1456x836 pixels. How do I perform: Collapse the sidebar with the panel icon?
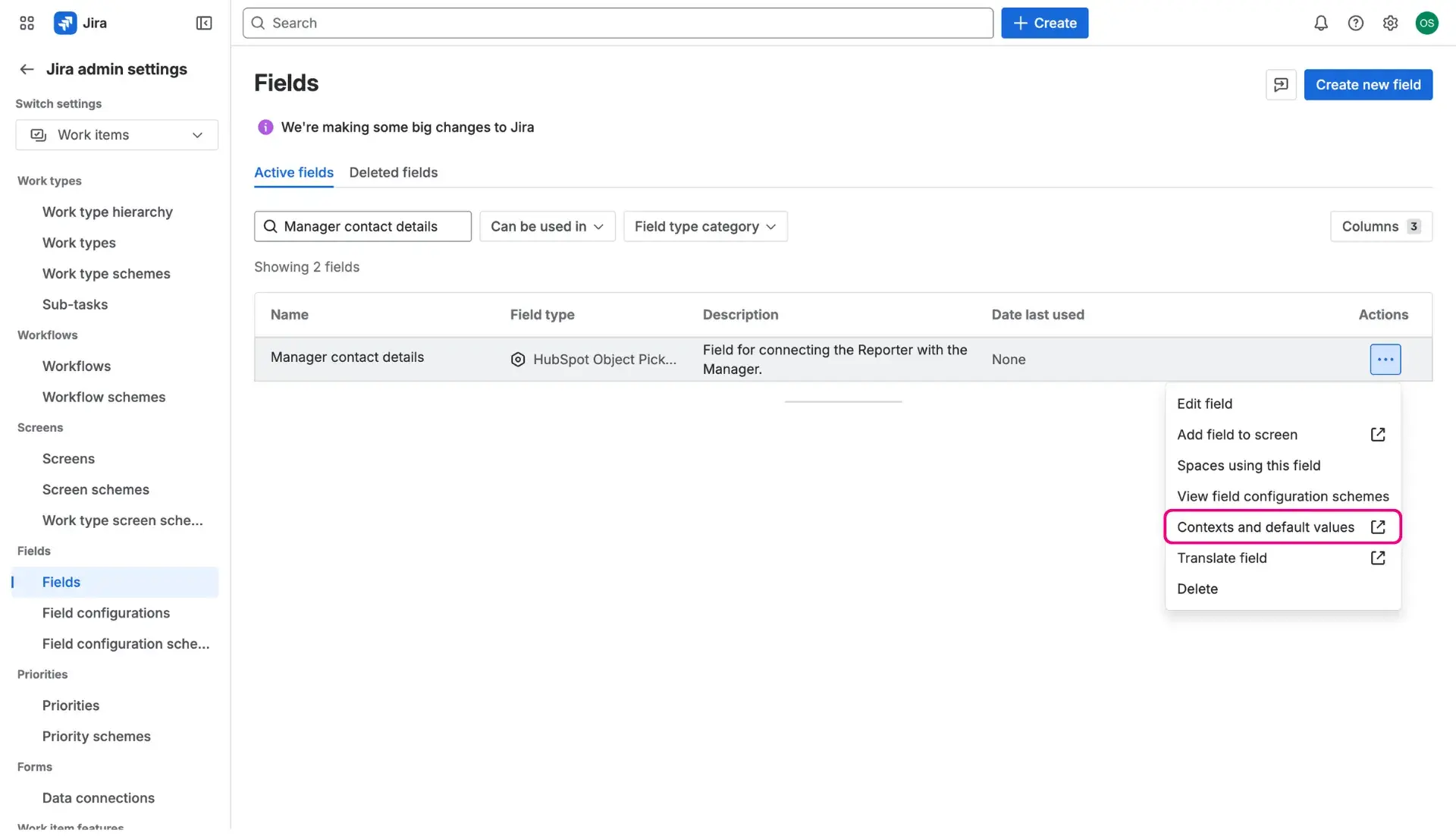tap(203, 23)
